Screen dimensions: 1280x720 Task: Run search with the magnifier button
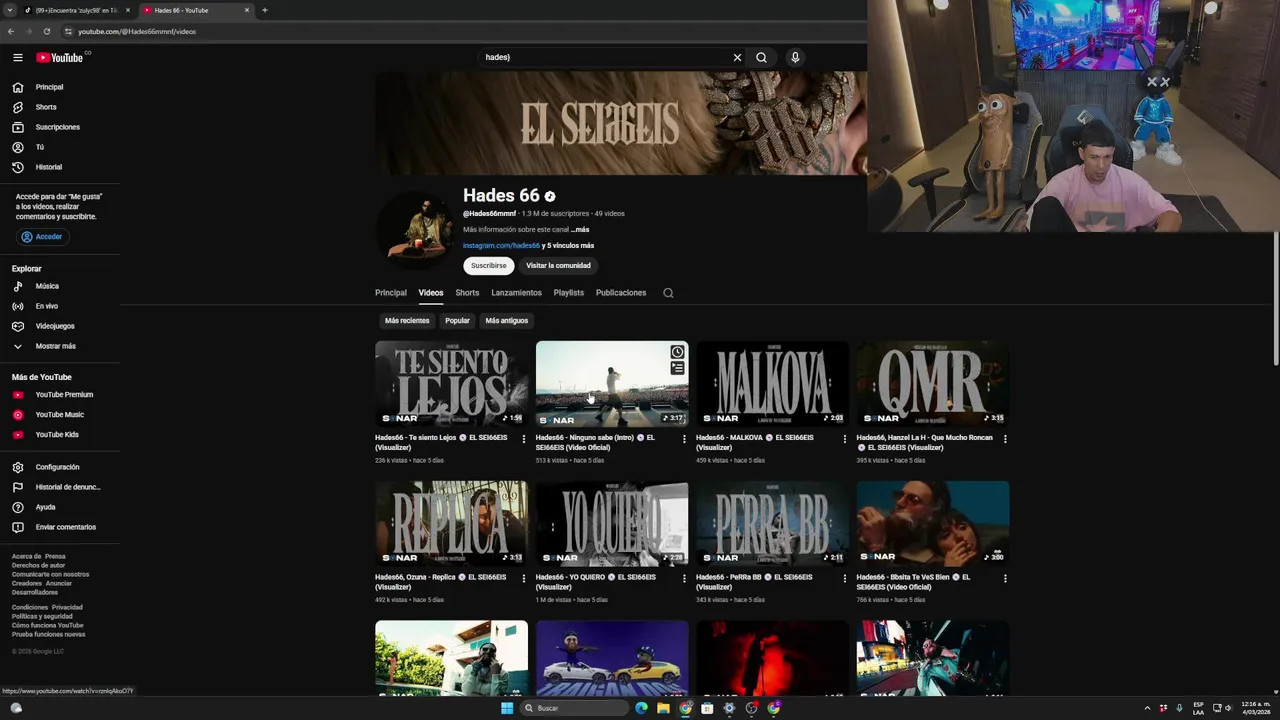(x=761, y=57)
